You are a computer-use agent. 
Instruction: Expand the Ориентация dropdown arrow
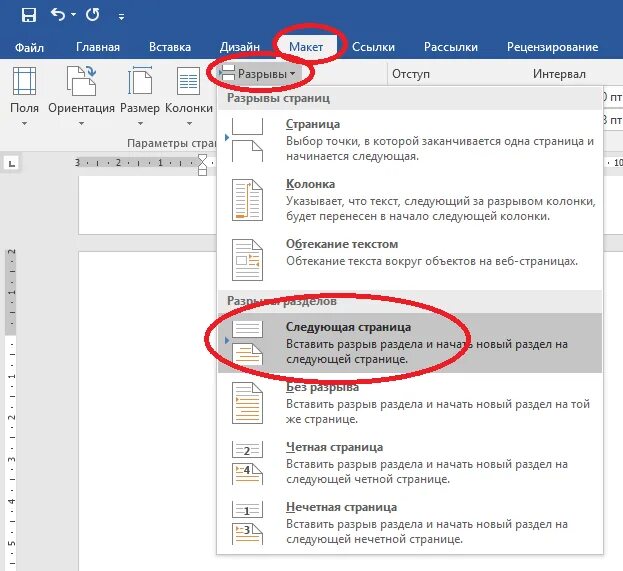[81, 124]
